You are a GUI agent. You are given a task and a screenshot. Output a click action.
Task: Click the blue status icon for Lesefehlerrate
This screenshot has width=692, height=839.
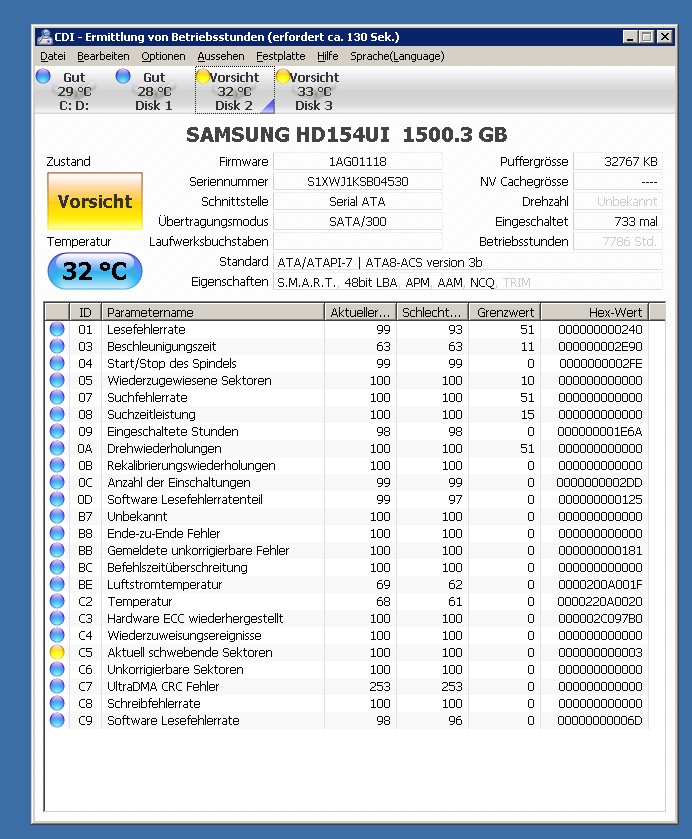(x=57, y=329)
